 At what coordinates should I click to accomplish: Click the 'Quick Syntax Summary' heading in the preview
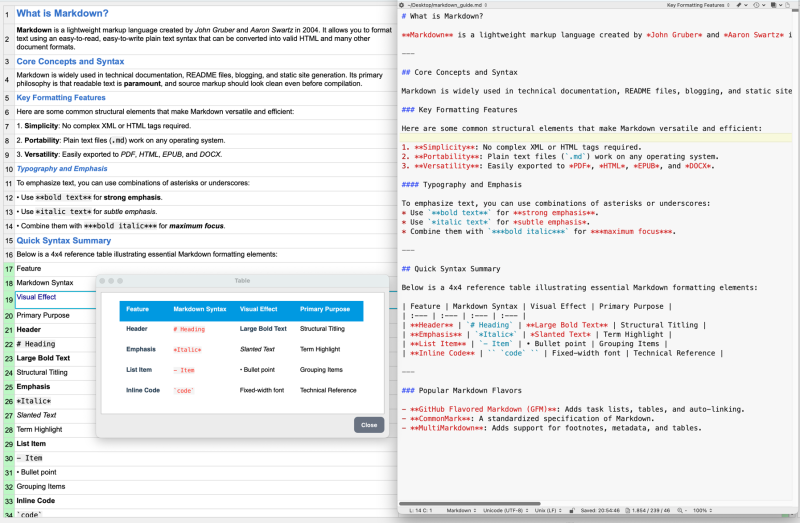(x=63, y=240)
